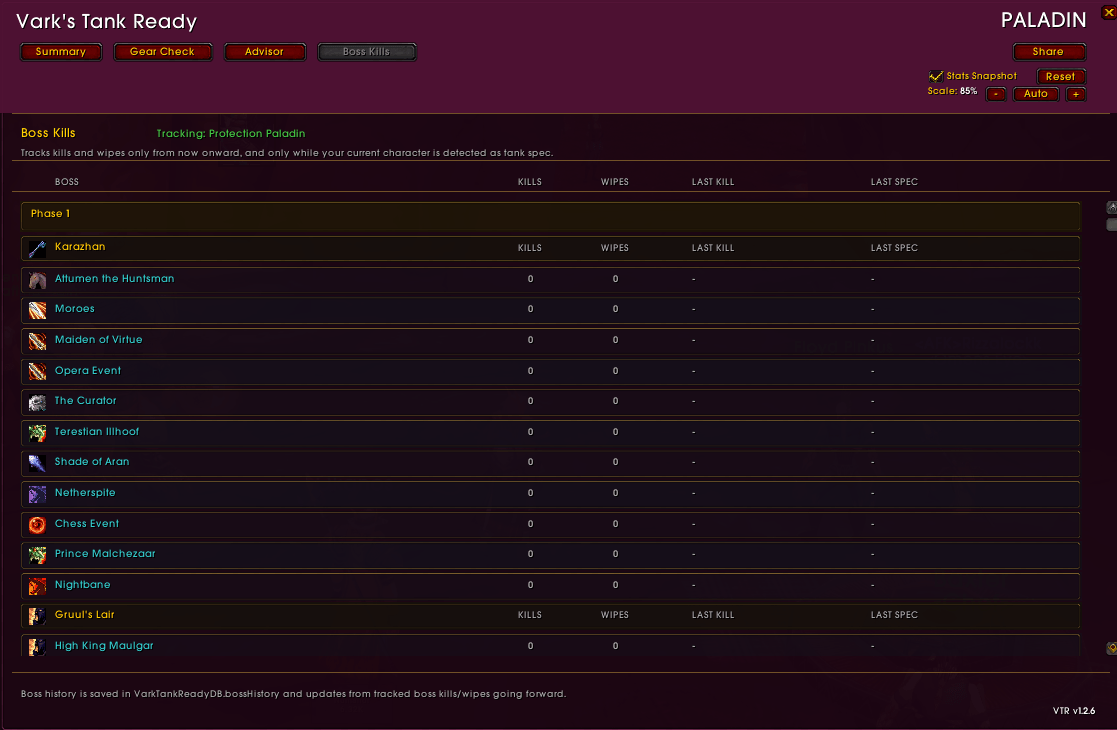Click the Karazhan raid icon
This screenshot has height=730, width=1117.
click(x=37, y=249)
